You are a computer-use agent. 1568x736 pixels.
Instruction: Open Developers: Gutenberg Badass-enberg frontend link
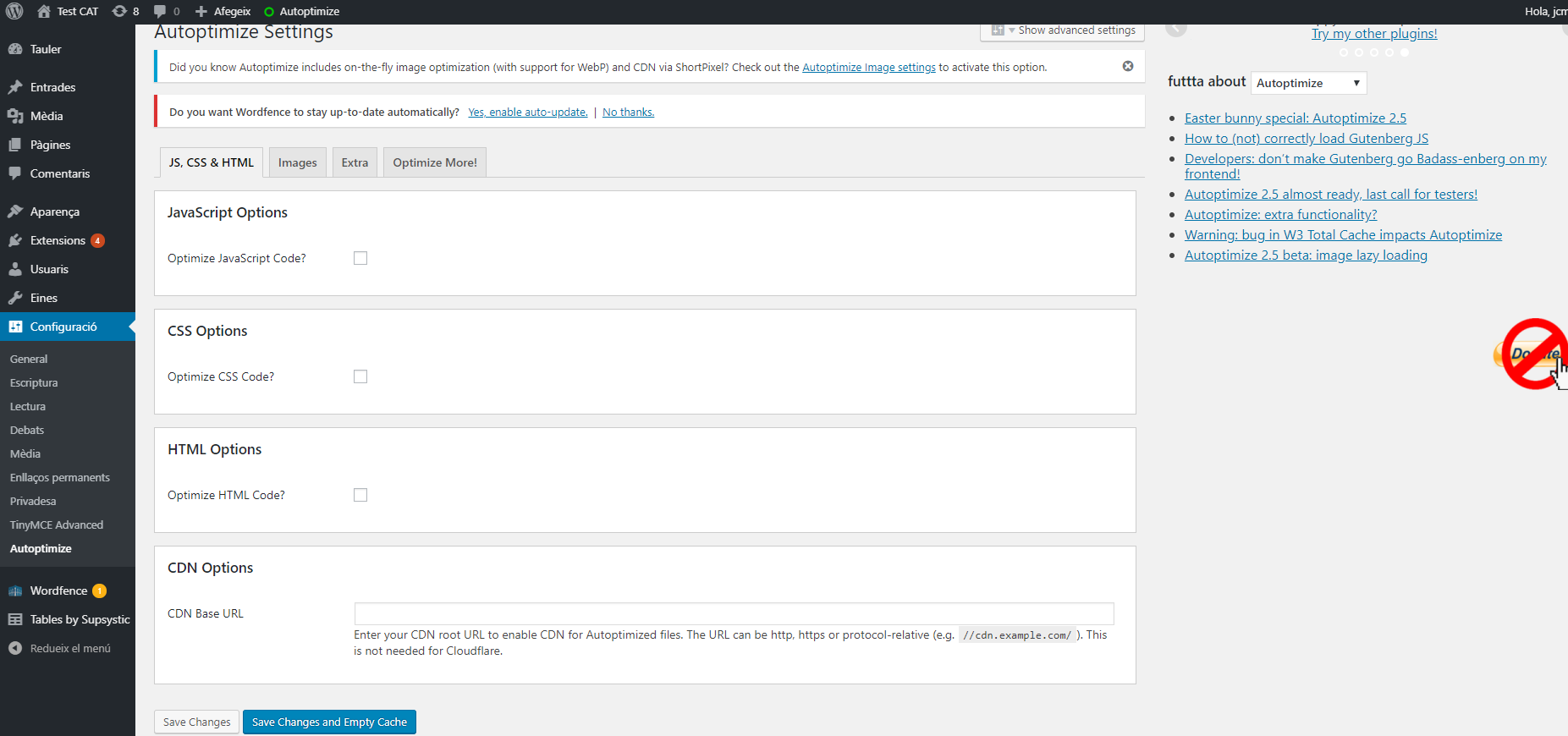click(x=1366, y=166)
